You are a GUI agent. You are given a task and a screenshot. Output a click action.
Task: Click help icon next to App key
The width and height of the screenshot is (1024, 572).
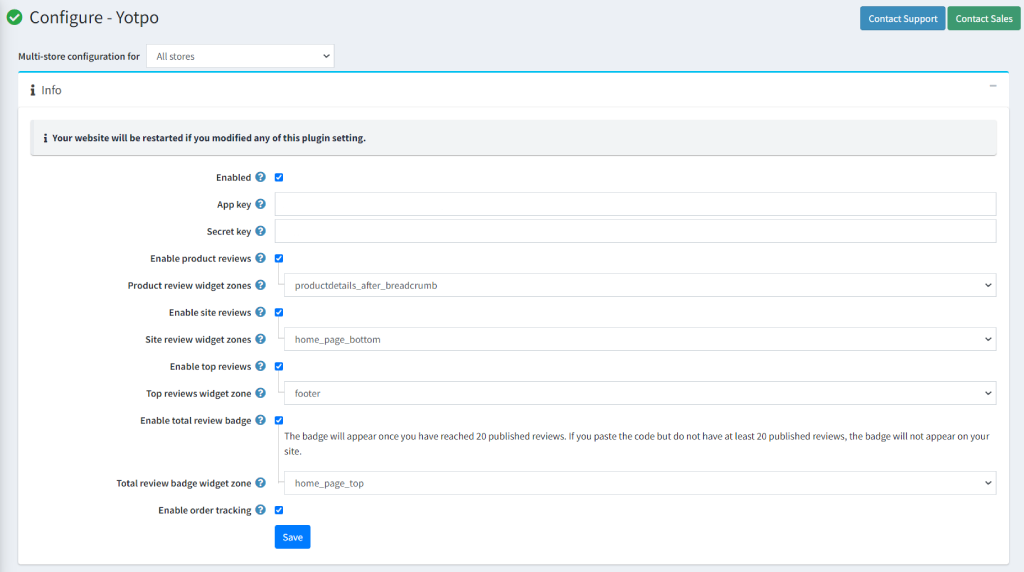pyautogui.click(x=261, y=204)
